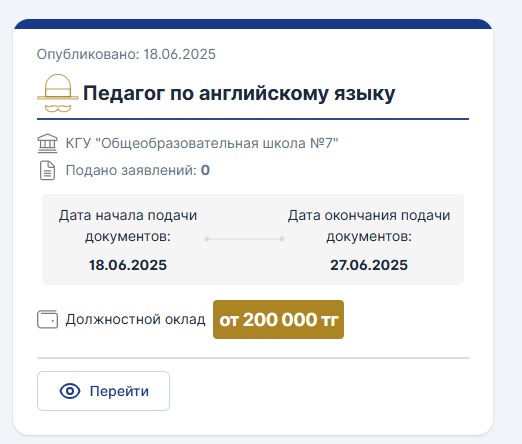Open the vacancy with the Перейти button
This screenshot has width=522, height=444.
click(103, 391)
